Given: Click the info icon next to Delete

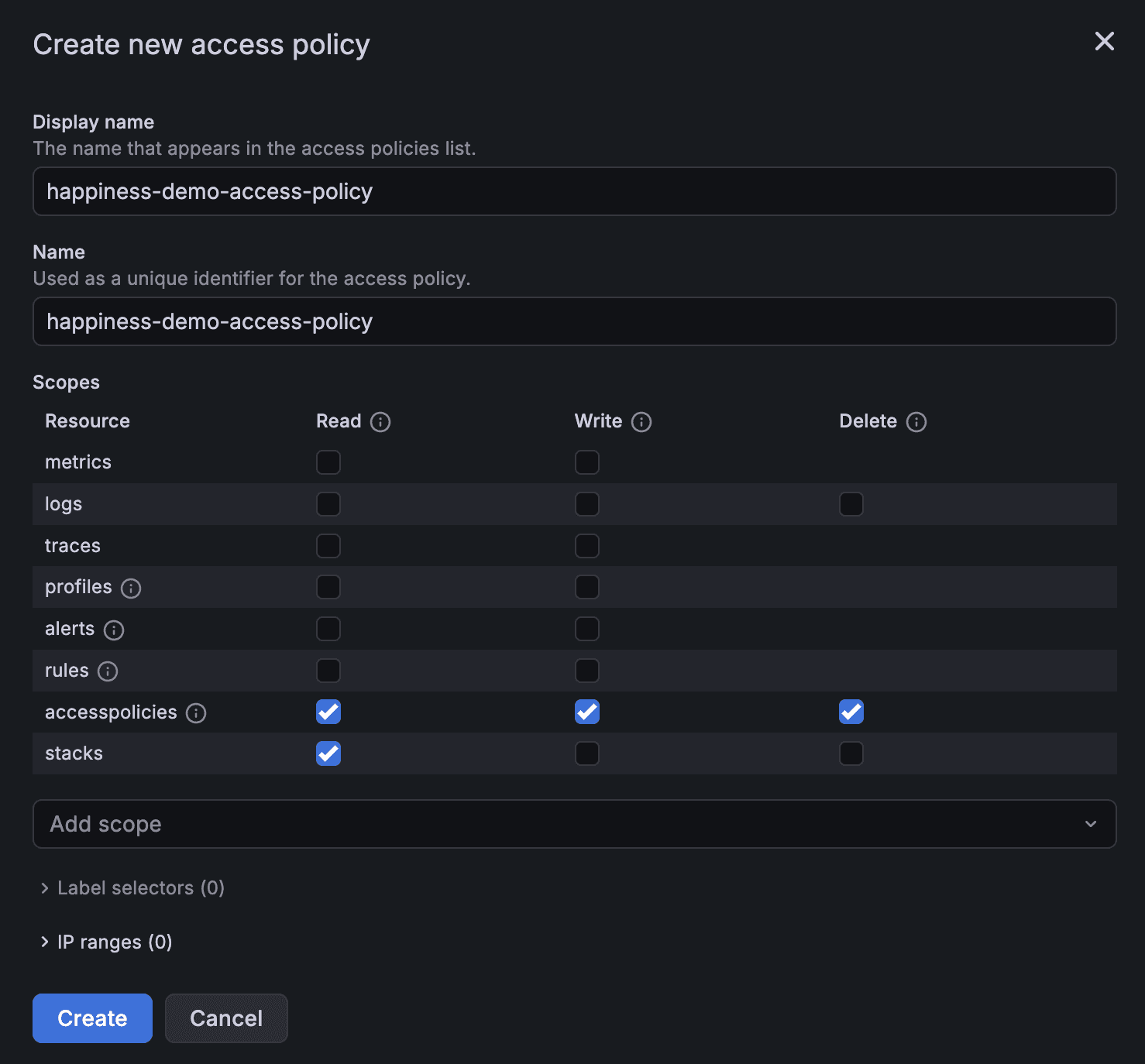Looking at the screenshot, I should [916, 423].
